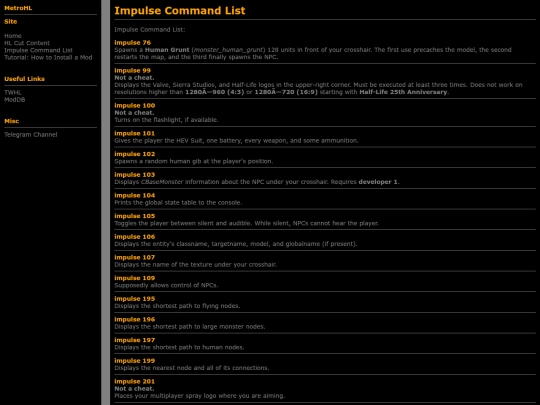The image size is (540, 405).
Task: Click the impulse 201 heading
Action: [135, 381]
